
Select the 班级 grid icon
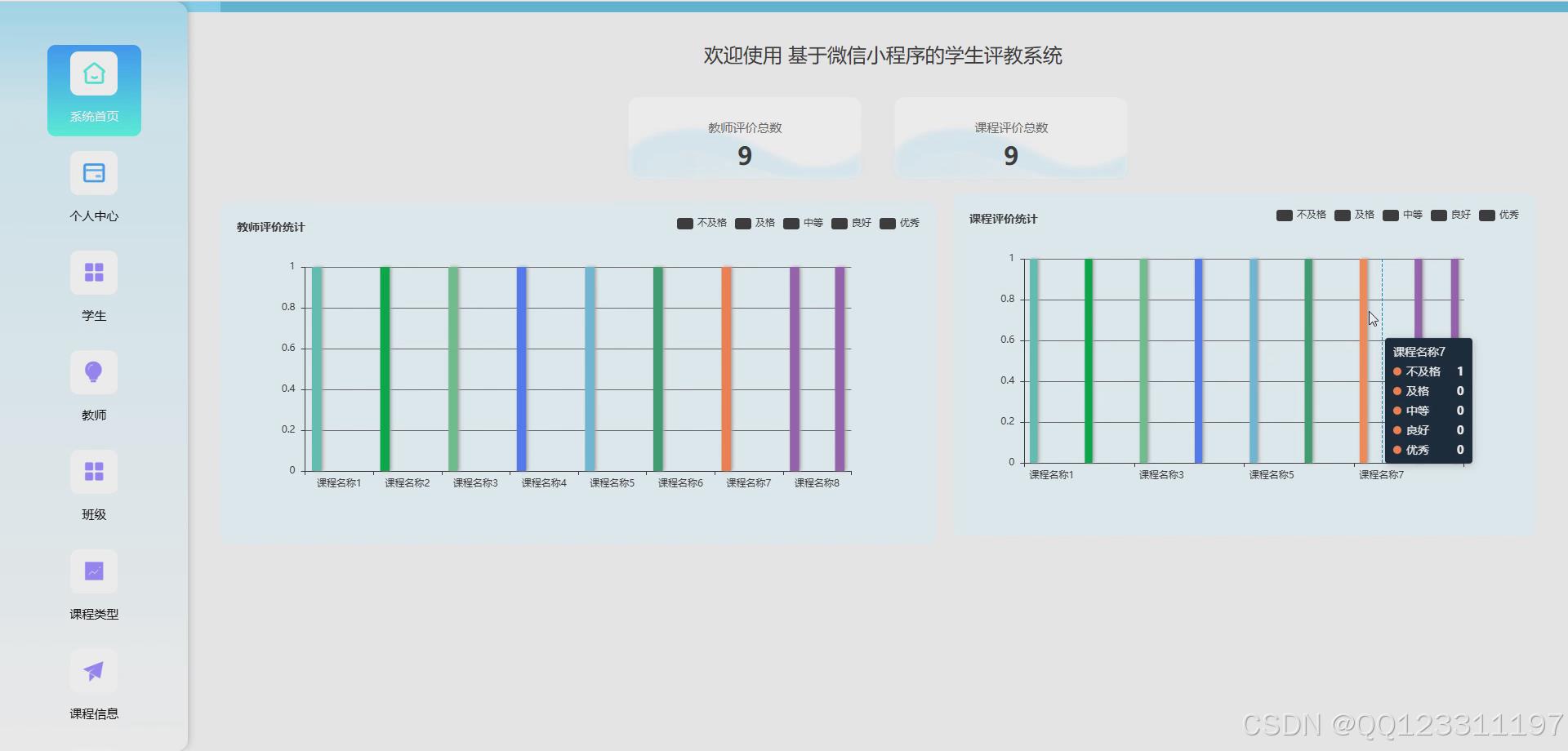94,471
